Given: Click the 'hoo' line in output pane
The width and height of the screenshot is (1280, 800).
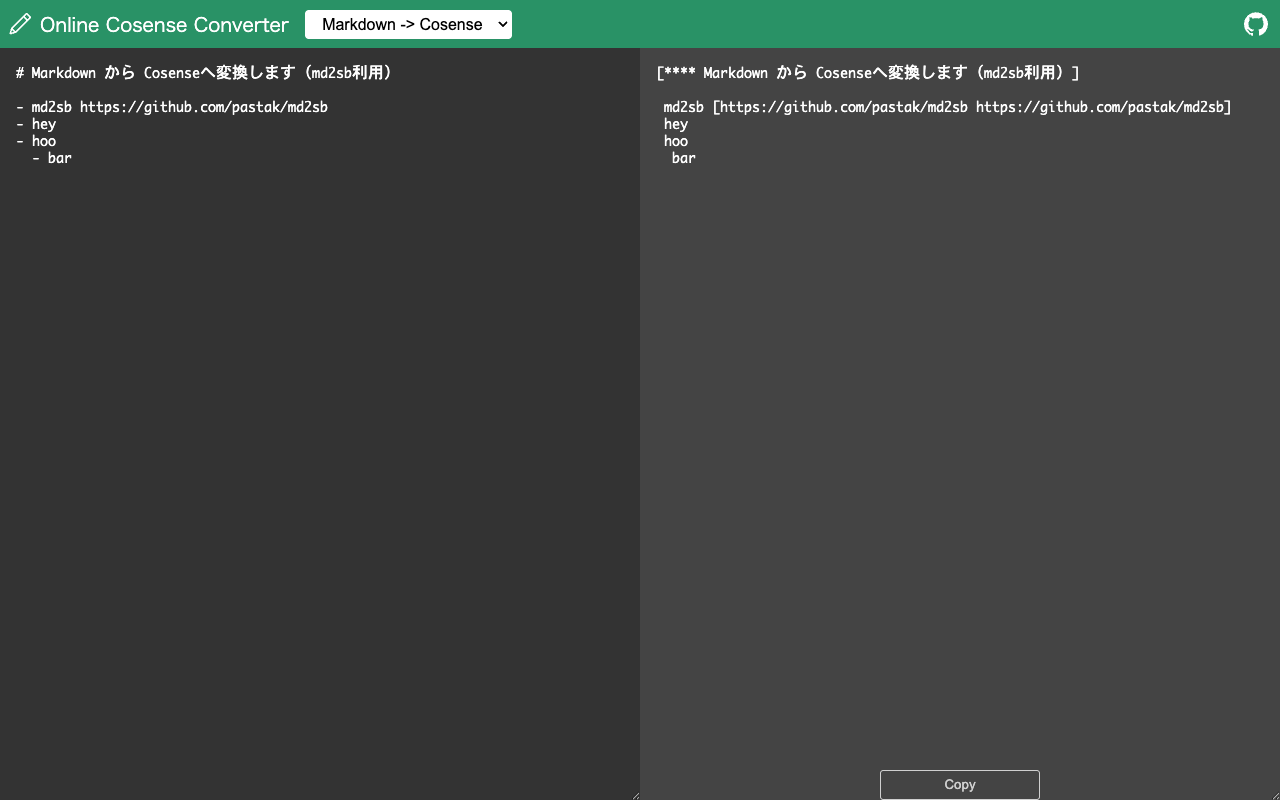Looking at the screenshot, I should (x=676, y=141).
